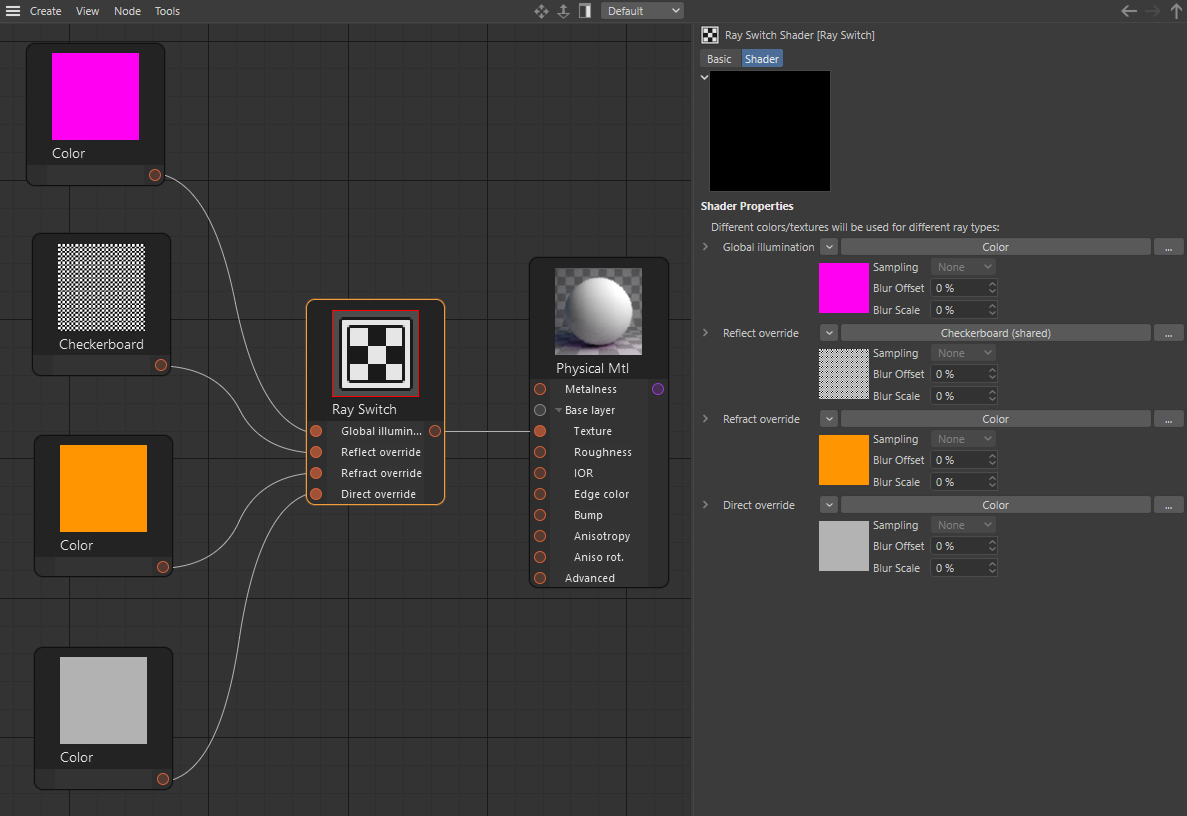Click the pan view move icon

pyautogui.click(x=541, y=11)
